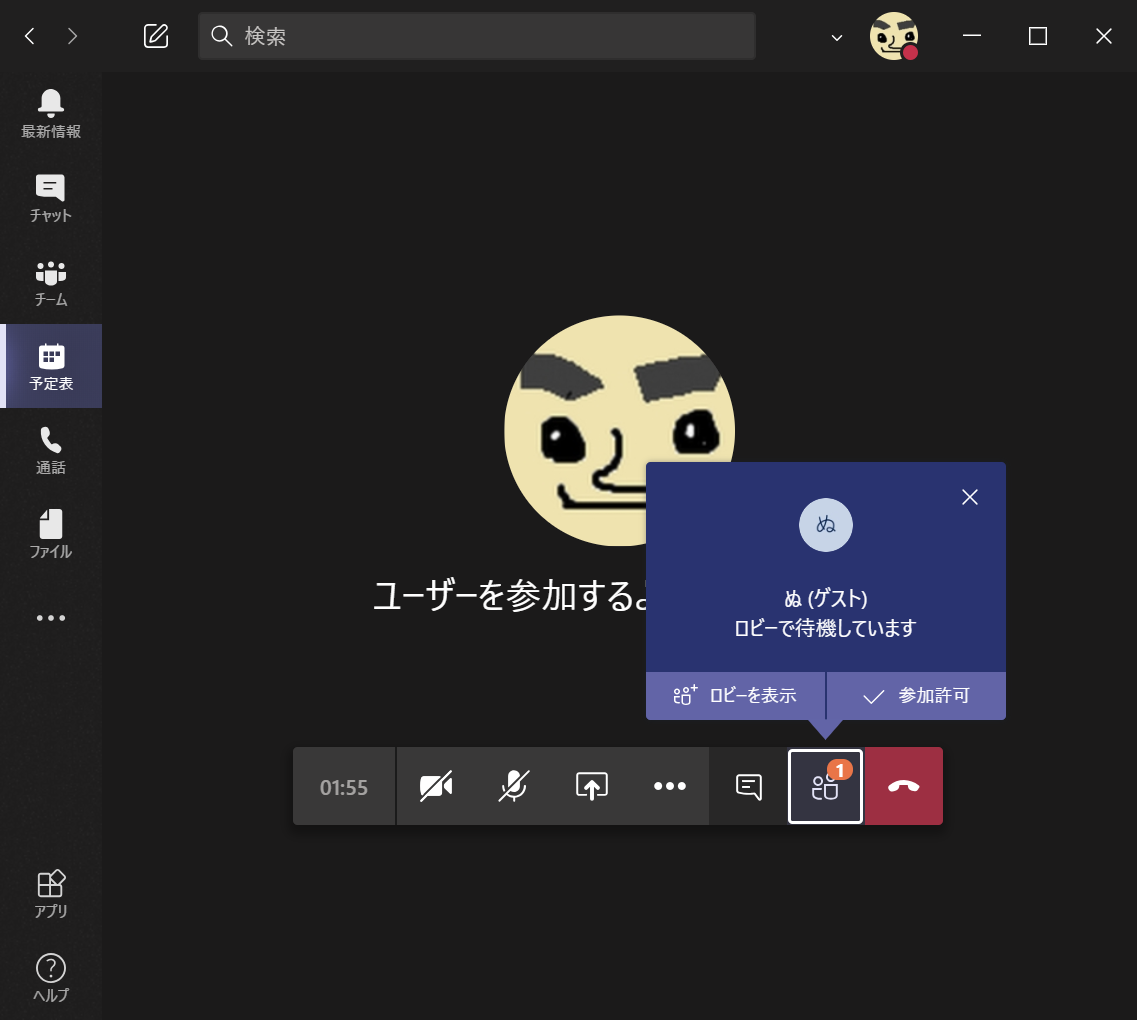This screenshot has height=1020, width=1137.
Task: Click the large meeting participant avatar
Action: point(619,431)
